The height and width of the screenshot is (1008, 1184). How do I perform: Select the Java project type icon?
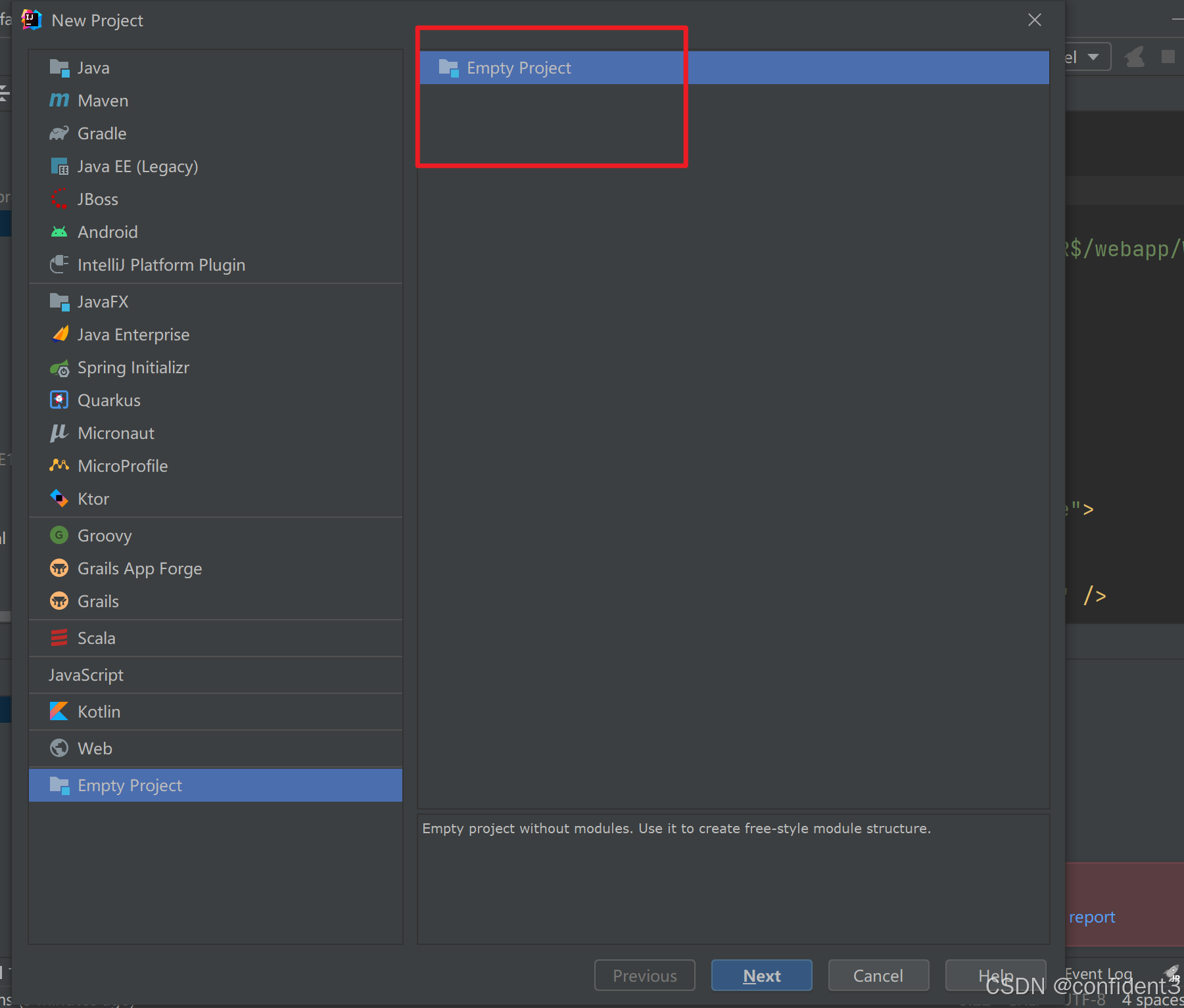[x=59, y=68]
